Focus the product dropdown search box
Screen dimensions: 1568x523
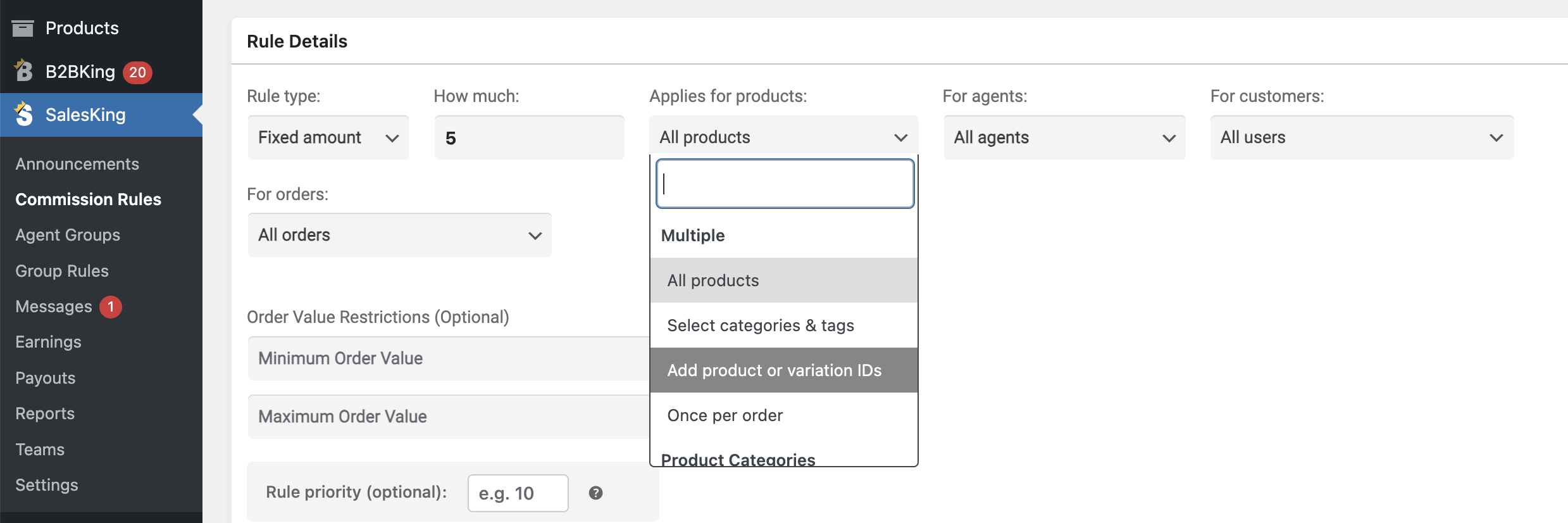(785, 184)
